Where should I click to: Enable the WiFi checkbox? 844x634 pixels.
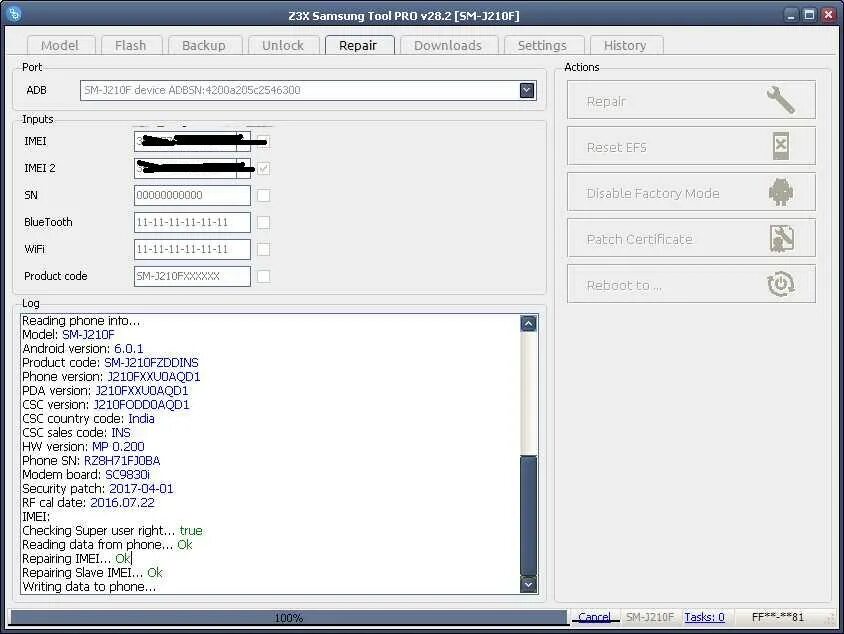point(263,249)
